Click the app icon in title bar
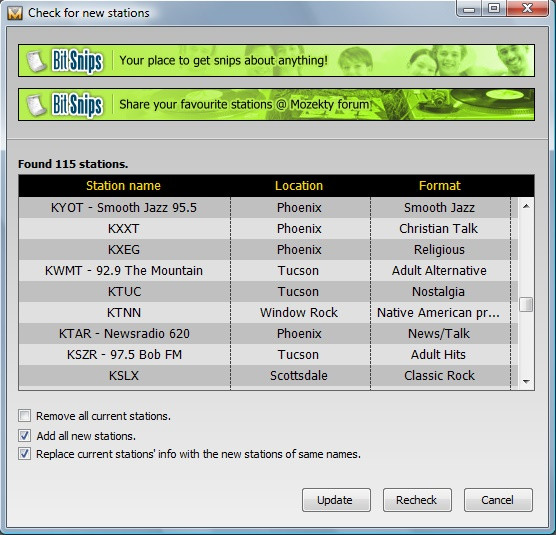 point(15,13)
